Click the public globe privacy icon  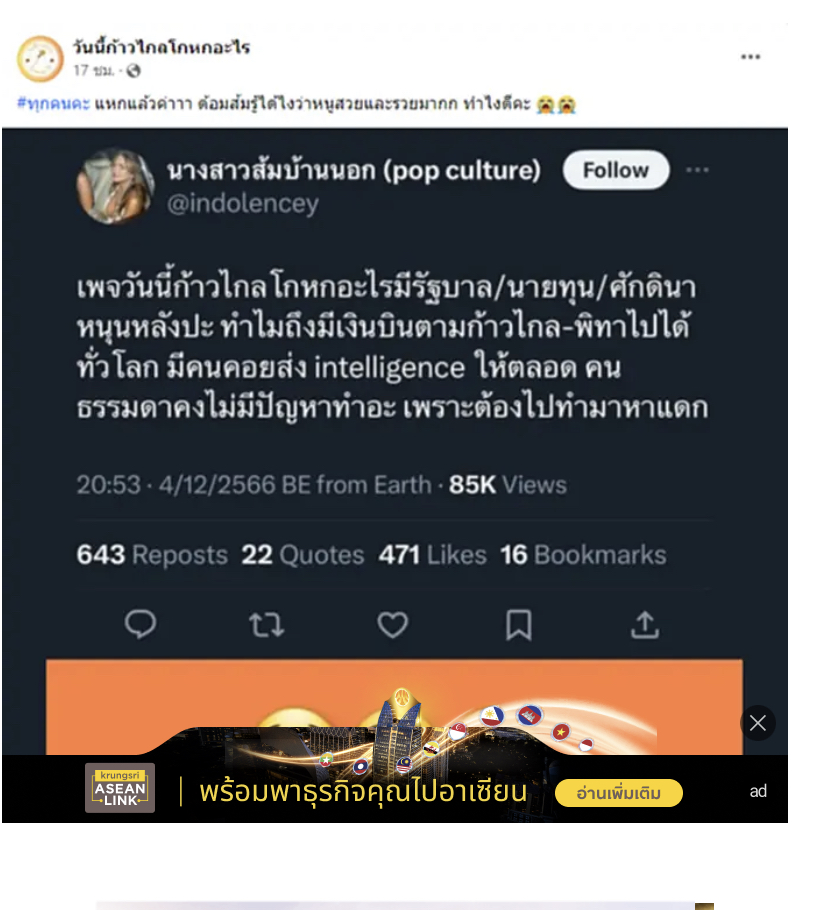coord(133,71)
